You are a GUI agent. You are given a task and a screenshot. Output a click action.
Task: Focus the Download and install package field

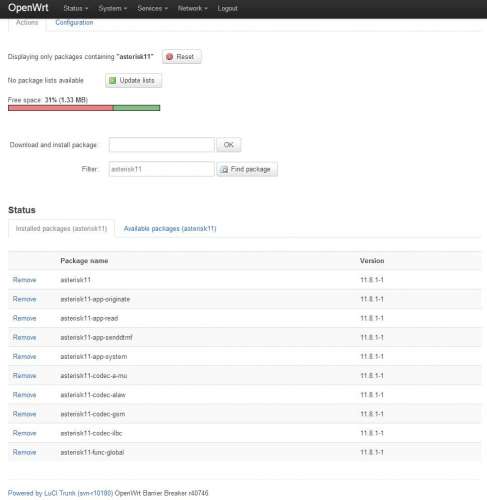point(161,145)
